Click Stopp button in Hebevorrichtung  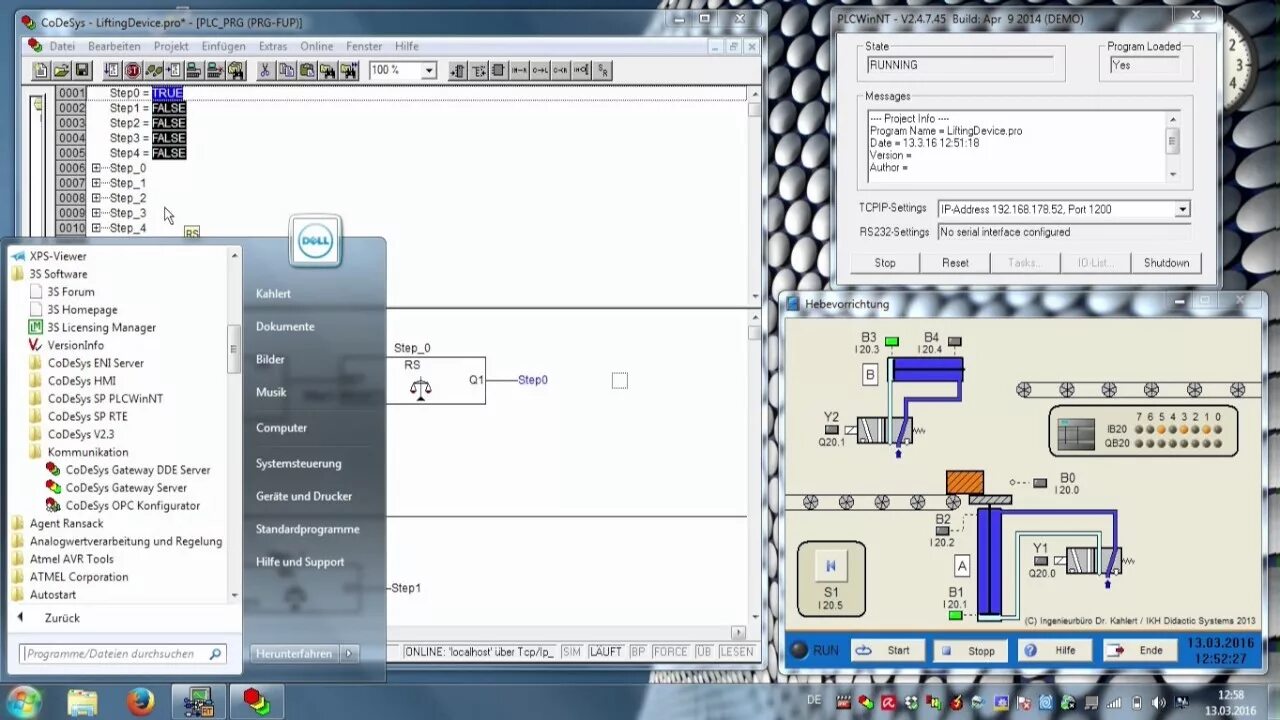click(970, 650)
